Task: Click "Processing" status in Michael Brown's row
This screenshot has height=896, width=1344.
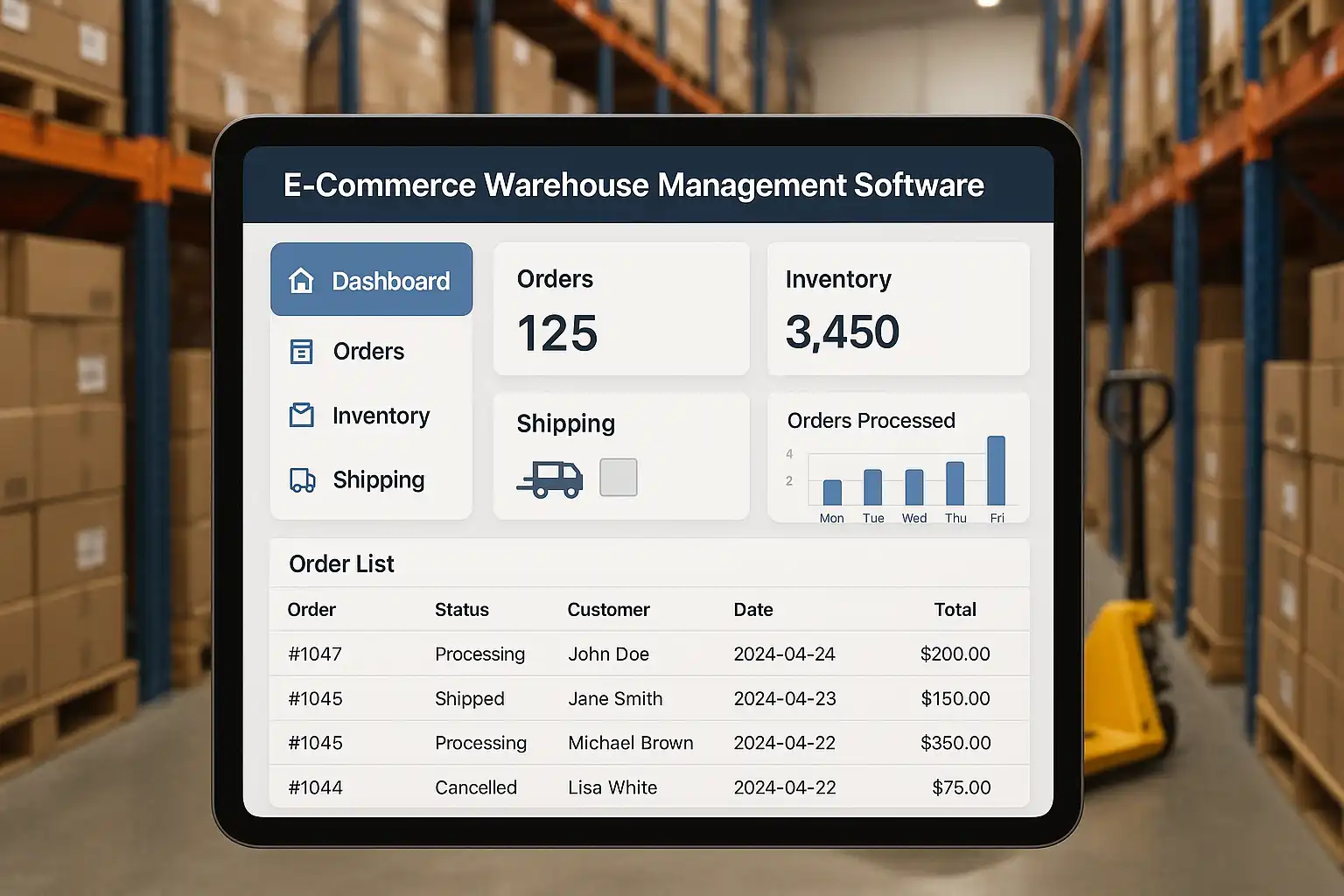Action: coord(481,744)
